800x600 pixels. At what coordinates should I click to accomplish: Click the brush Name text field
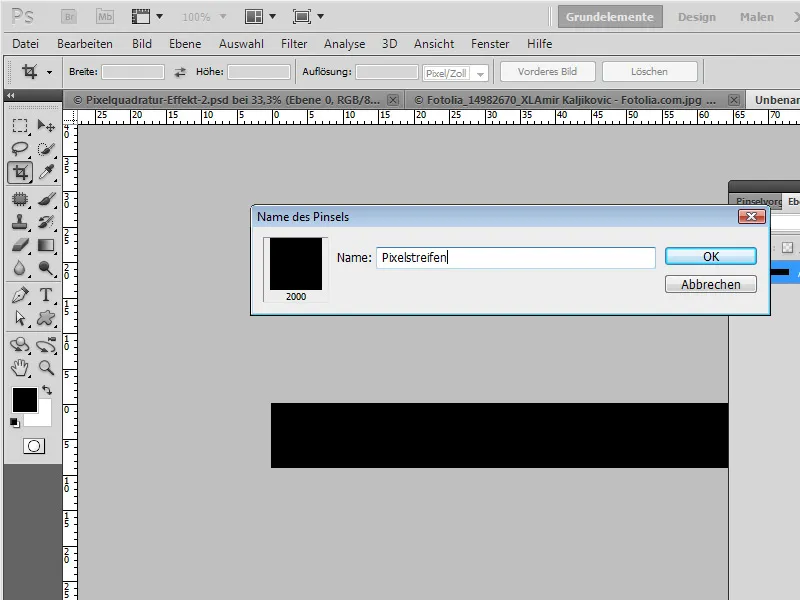(x=516, y=258)
